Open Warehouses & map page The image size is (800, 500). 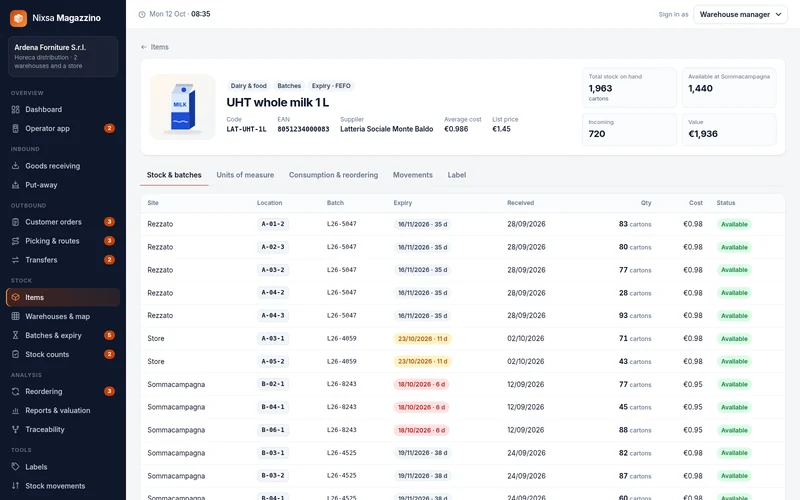pos(63,316)
